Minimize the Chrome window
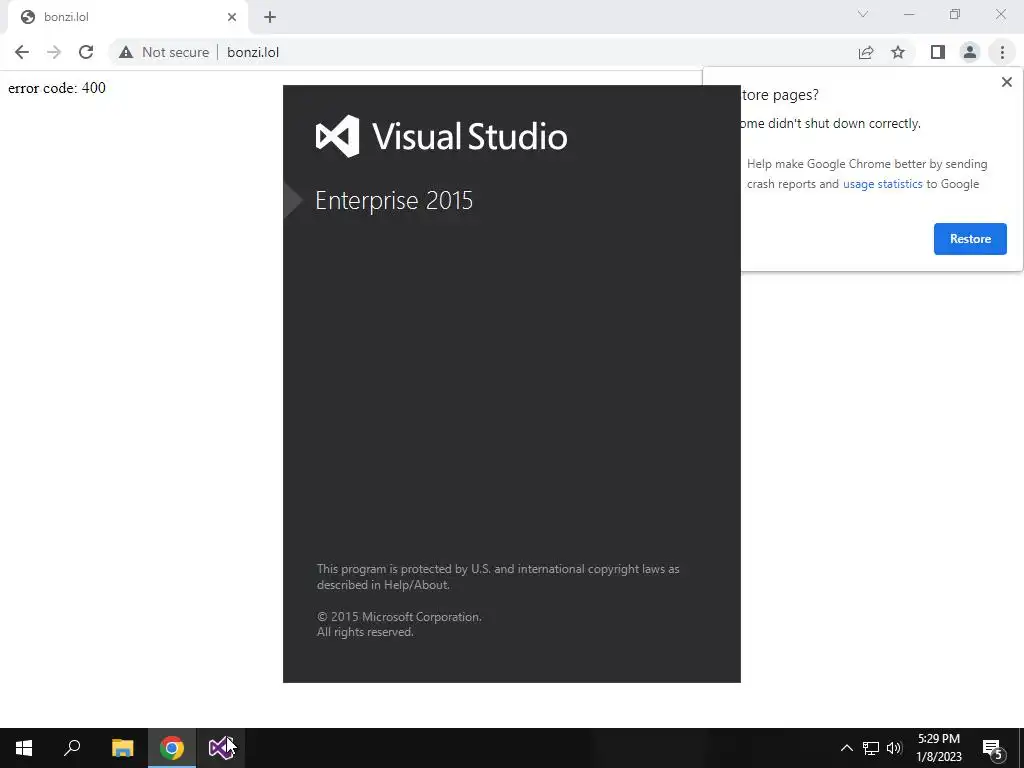Screen dimensions: 1024x768 (909, 14)
